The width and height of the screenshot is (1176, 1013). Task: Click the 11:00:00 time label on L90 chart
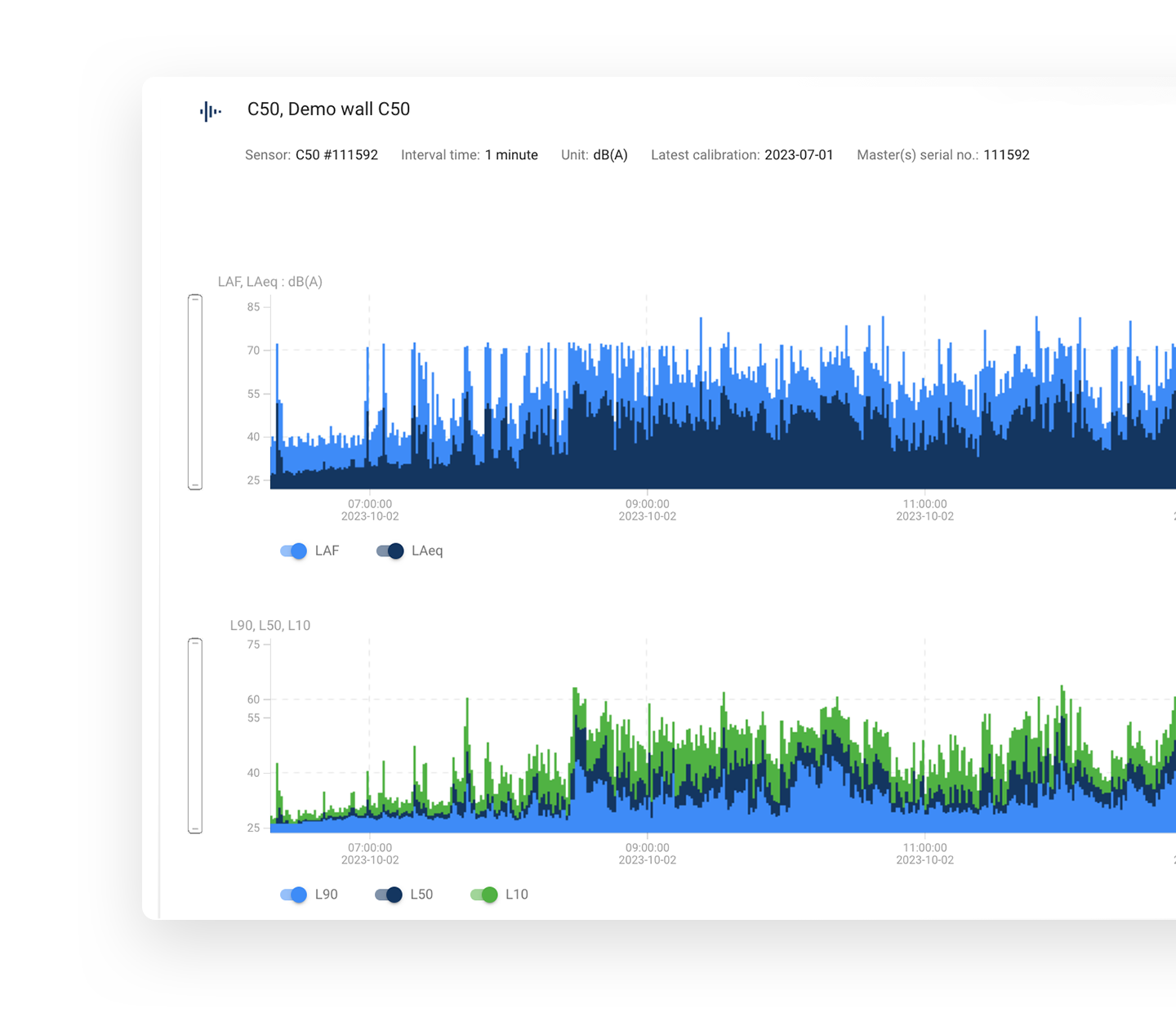924,849
